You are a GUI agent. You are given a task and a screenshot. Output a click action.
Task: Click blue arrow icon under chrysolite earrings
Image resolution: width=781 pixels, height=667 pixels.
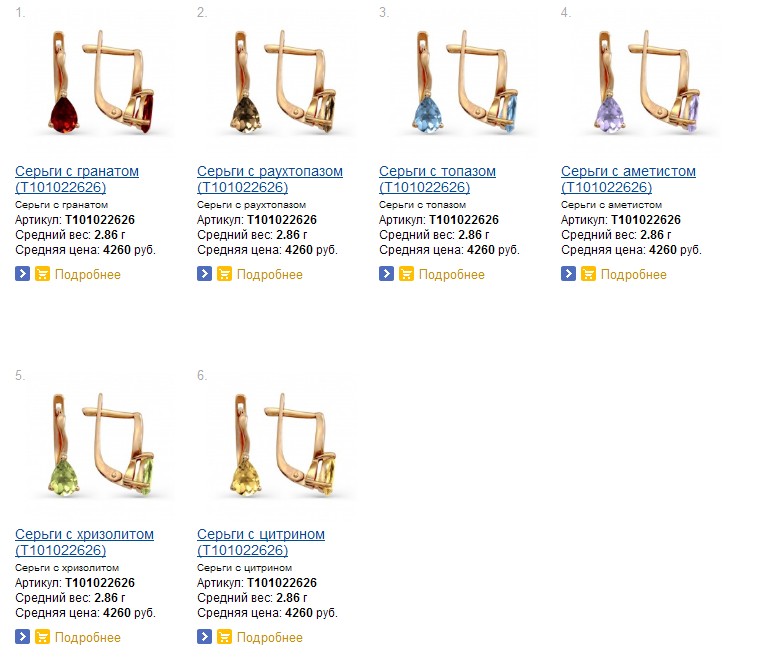click(22, 637)
